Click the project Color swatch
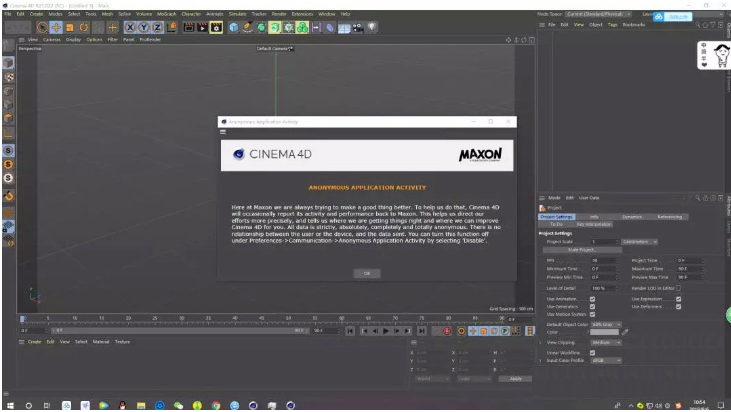 pyautogui.click(x=604, y=332)
